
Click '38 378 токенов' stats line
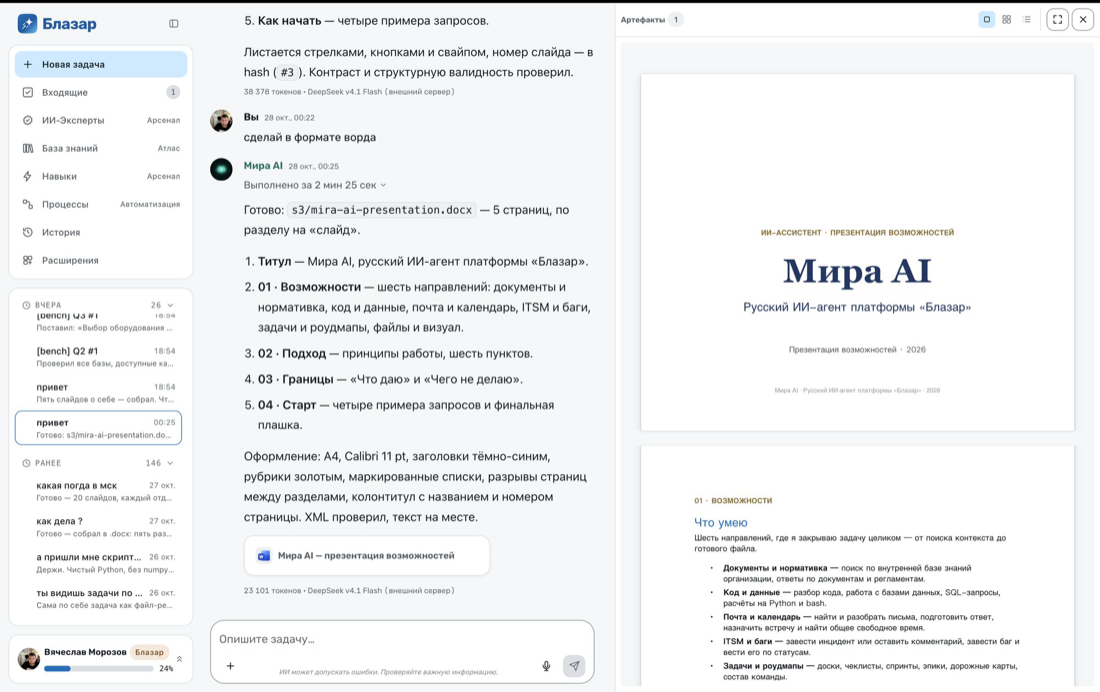coord(349,92)
